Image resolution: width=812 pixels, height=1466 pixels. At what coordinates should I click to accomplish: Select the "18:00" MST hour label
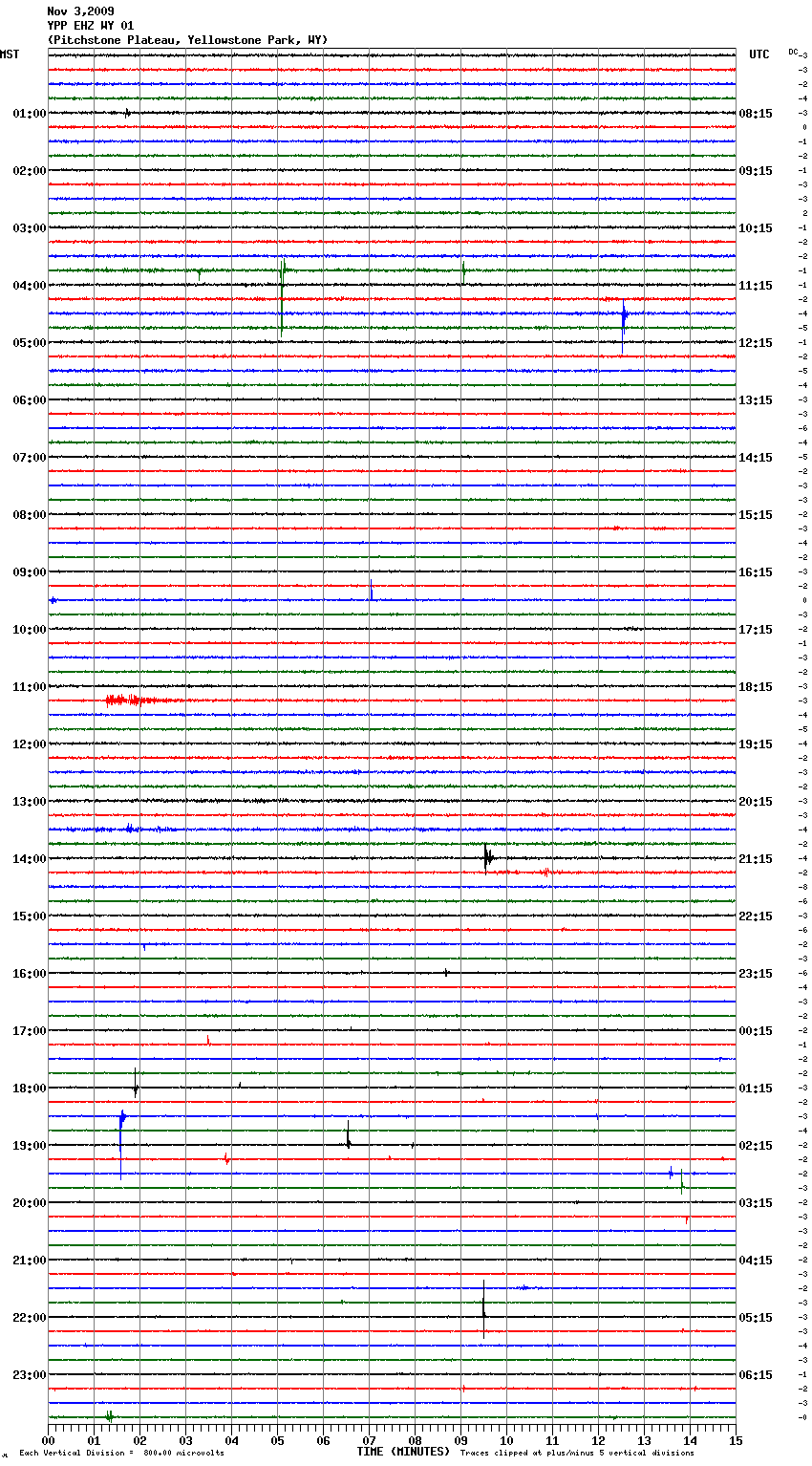point(30,1089)
